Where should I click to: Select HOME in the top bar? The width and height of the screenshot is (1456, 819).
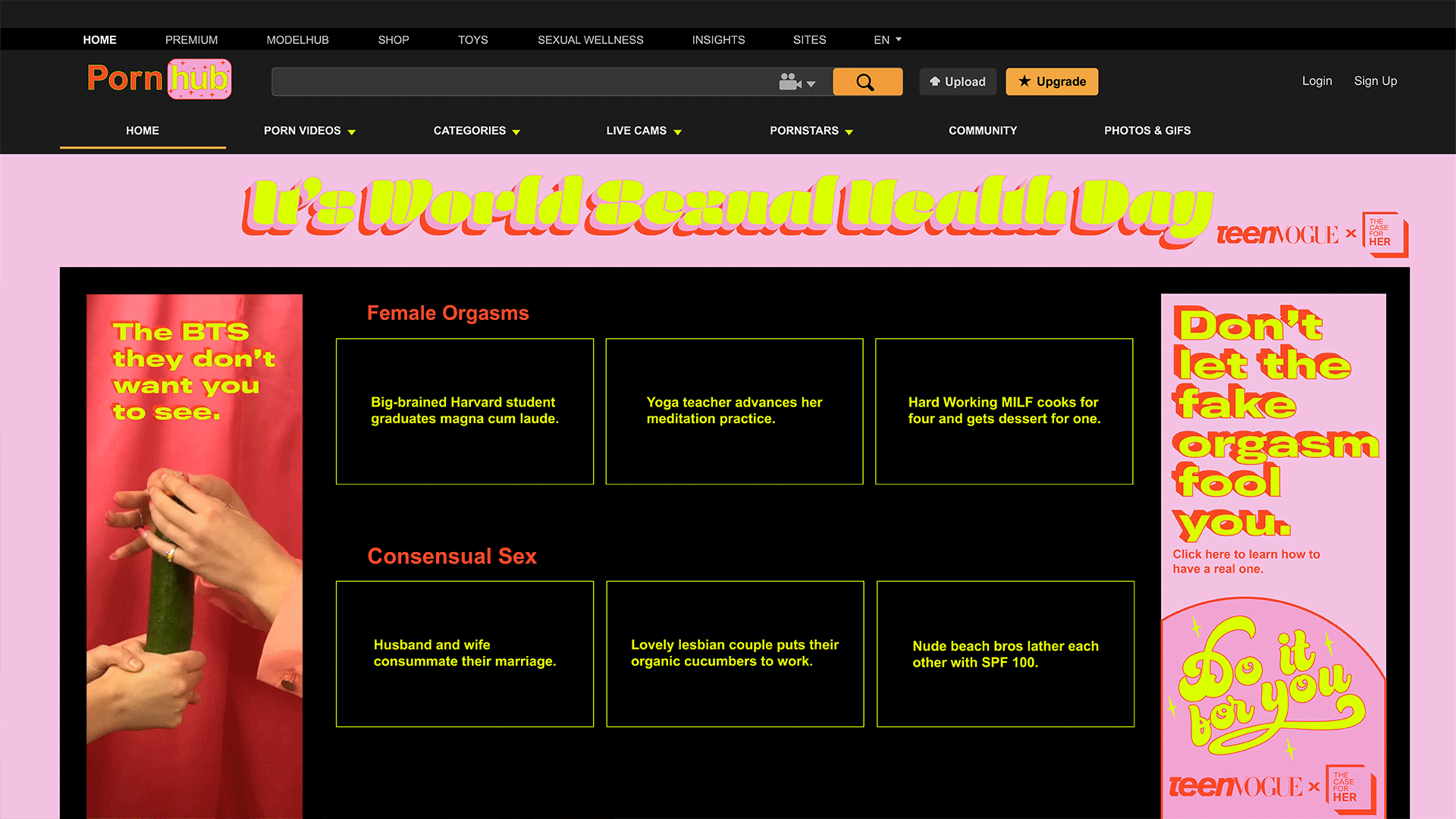click(99, 39)
